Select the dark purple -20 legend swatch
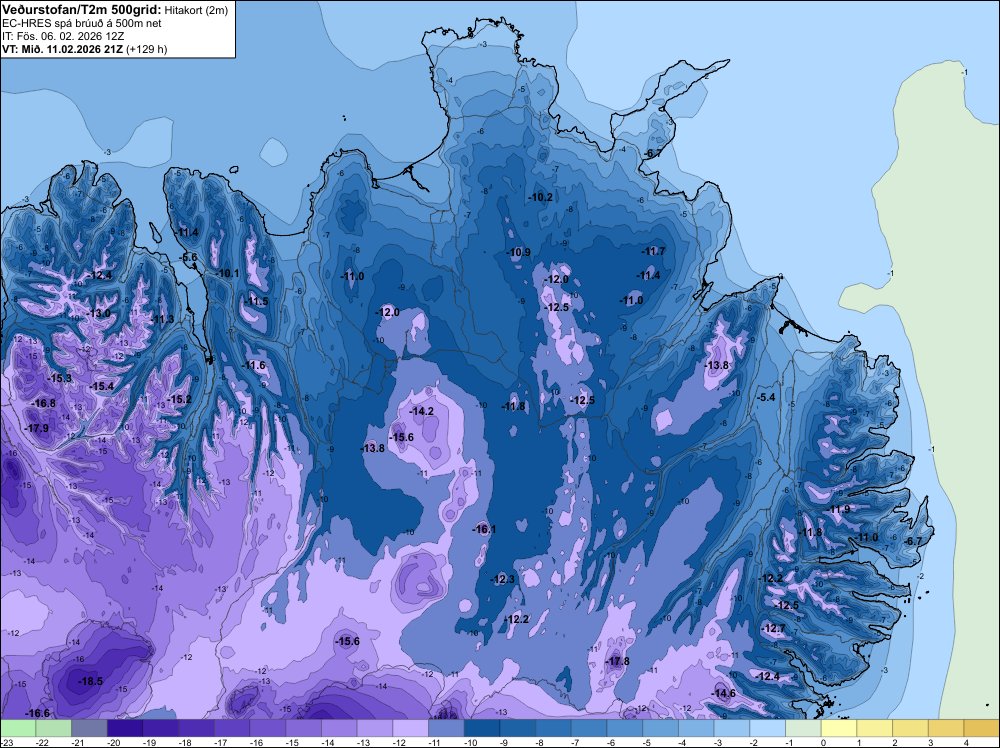This screenshot has width=1000, height=748. tap(125, 728)
